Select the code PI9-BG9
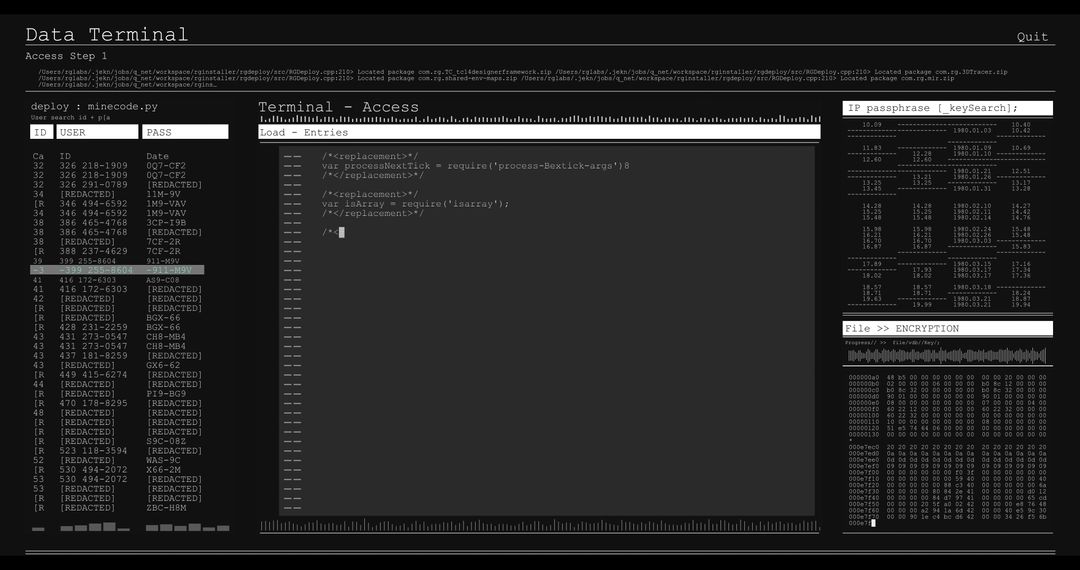This screenshot has width=1080, height=570. tap(166, 394)
